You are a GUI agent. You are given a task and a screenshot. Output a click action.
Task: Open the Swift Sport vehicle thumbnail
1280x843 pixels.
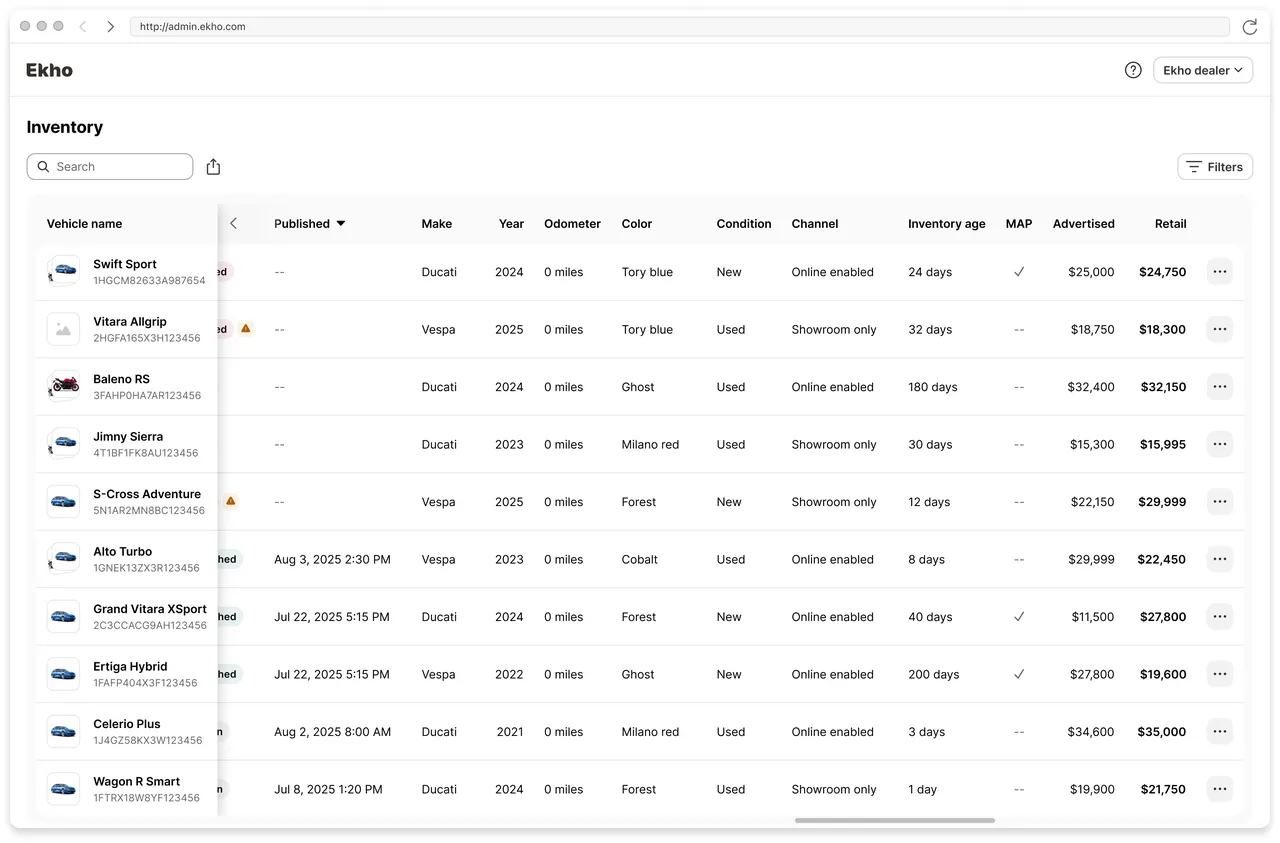click(x=63, y=271)
